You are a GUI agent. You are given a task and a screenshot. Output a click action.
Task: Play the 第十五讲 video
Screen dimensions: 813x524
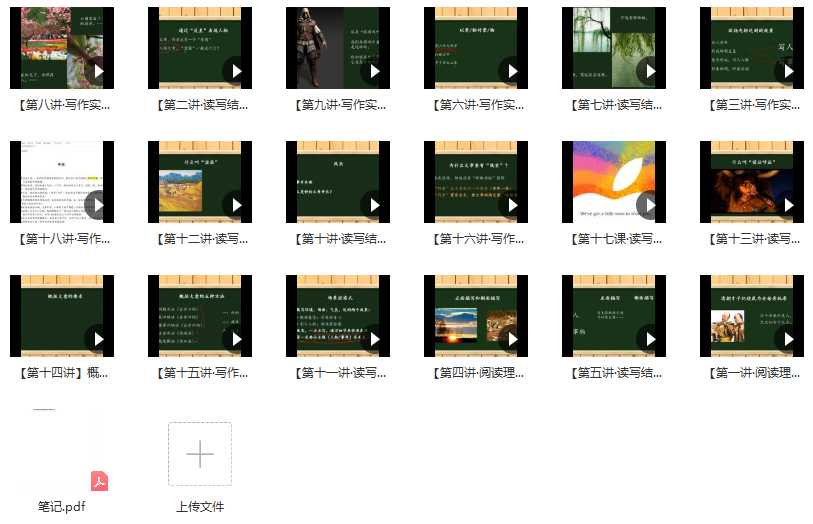pyautogui.click(x=235, y=339)
